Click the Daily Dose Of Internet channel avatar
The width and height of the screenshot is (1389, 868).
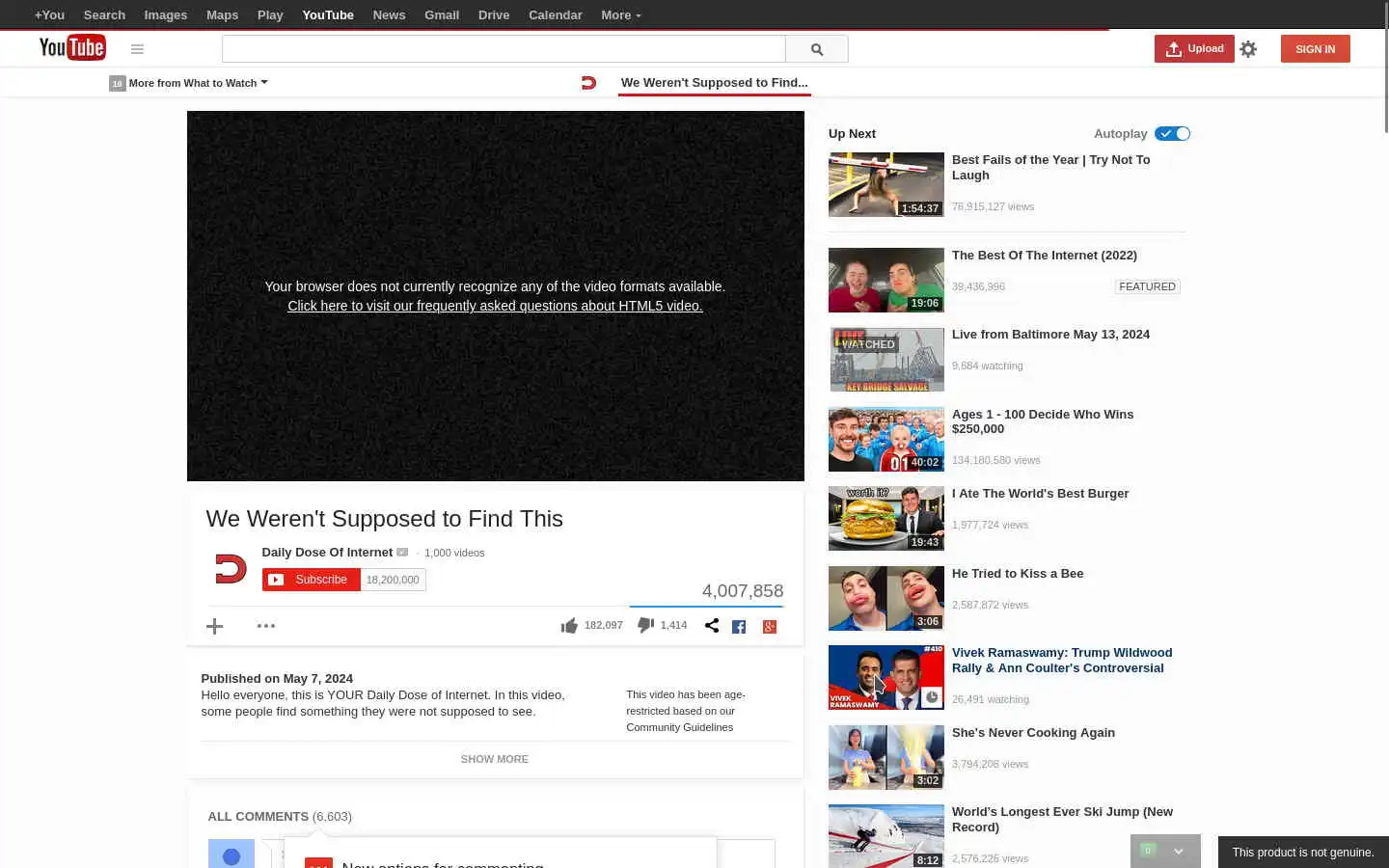pyautogui.click(x=231, y=569)
